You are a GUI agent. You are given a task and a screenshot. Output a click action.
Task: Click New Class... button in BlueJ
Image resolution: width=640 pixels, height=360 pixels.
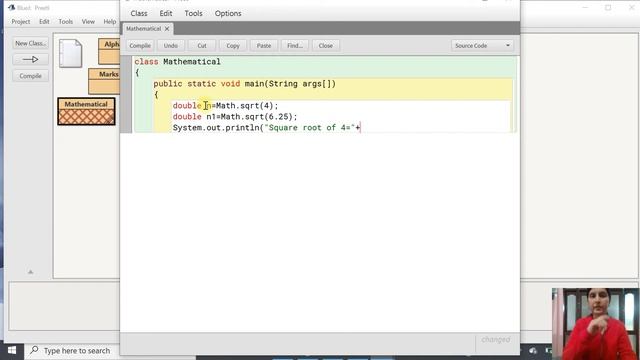pos(31,43)
